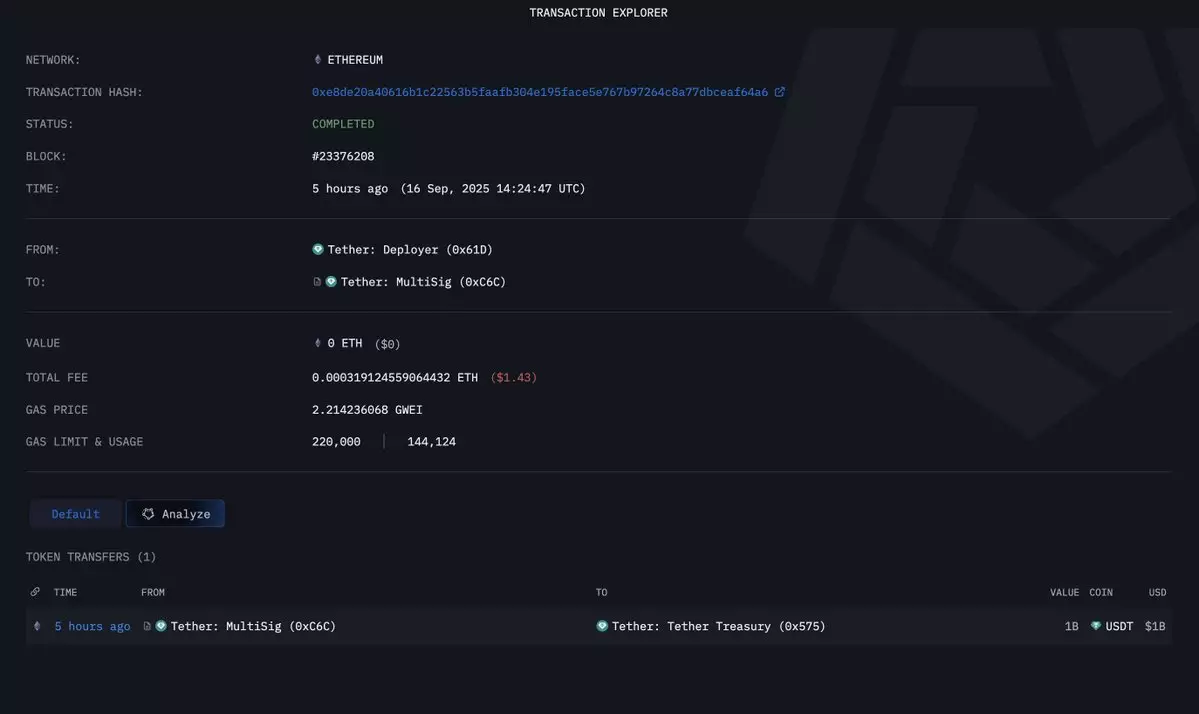Click the timestamp '16 Sep, 2025 14:24:47 UTC'
1199x714 pixels.
pos(493,189)
